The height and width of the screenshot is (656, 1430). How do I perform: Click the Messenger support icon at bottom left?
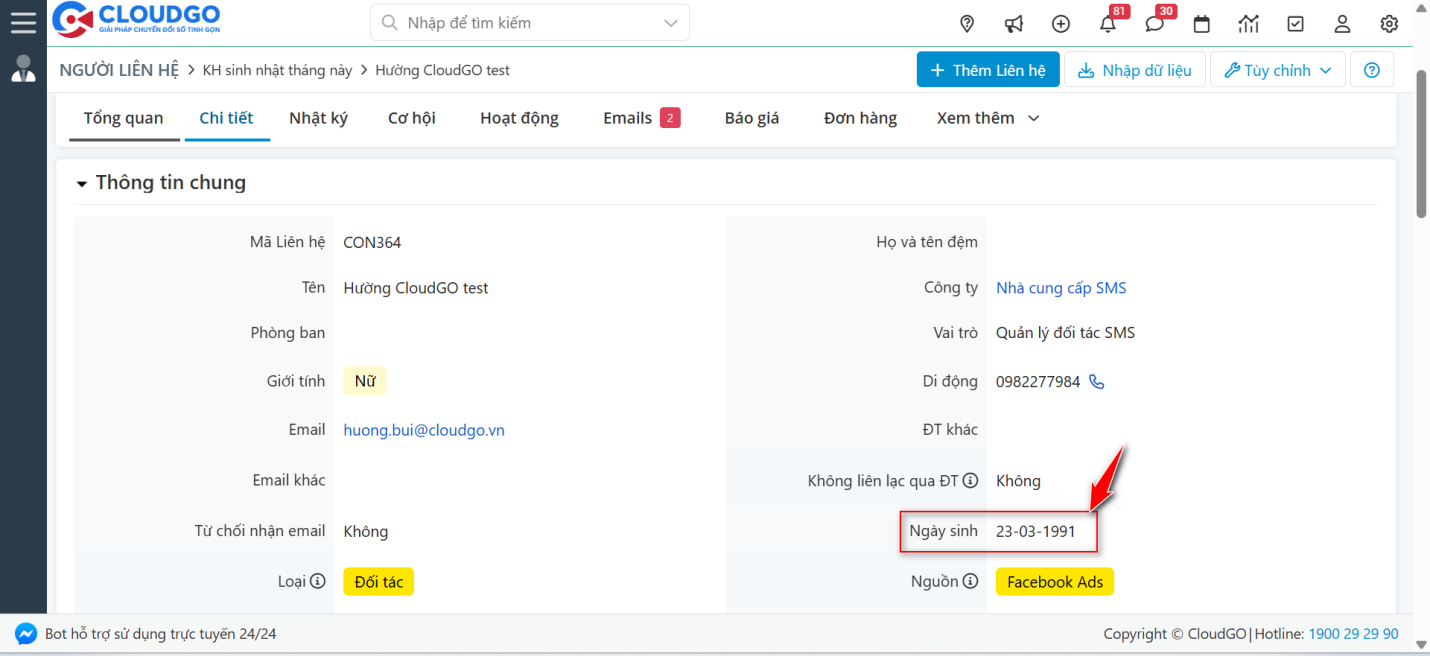25,633
